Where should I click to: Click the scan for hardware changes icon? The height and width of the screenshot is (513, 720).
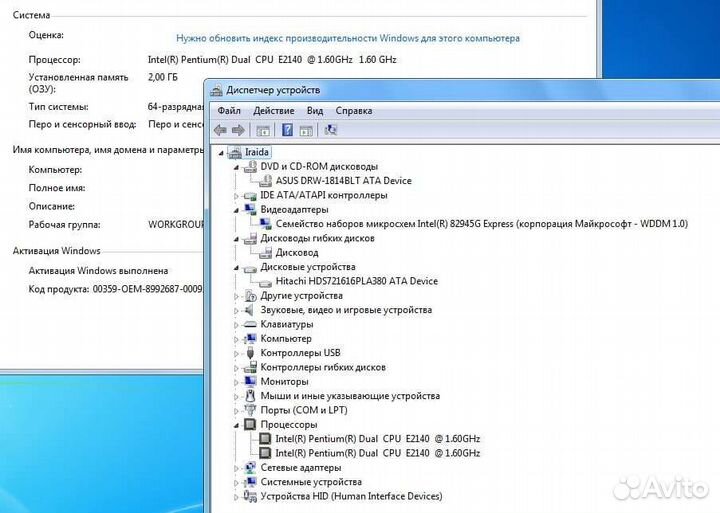pos(330,130)
